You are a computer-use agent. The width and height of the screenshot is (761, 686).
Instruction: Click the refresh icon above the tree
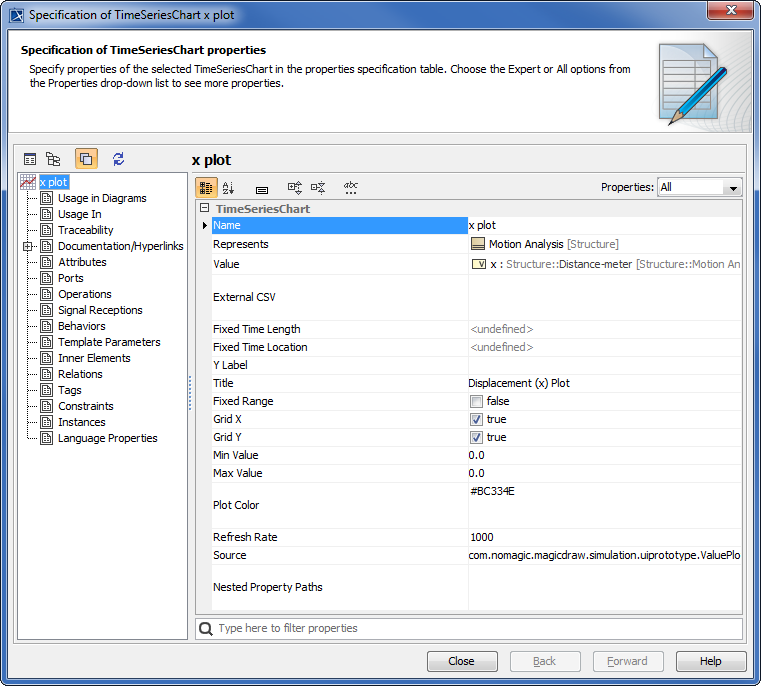(118, 159)
